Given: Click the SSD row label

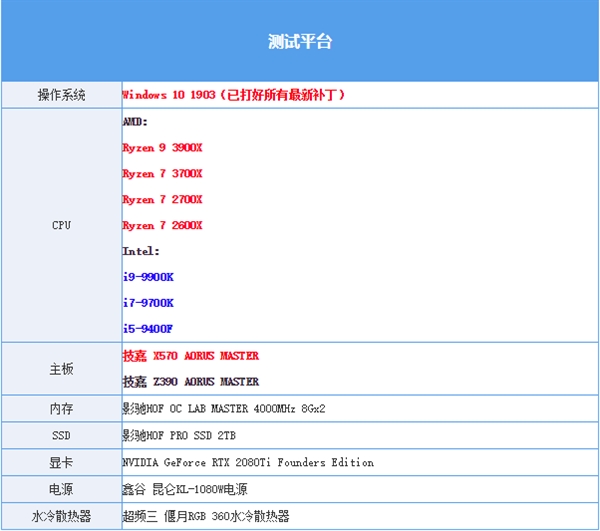Looking at the screenshot, I should [61, 435].
